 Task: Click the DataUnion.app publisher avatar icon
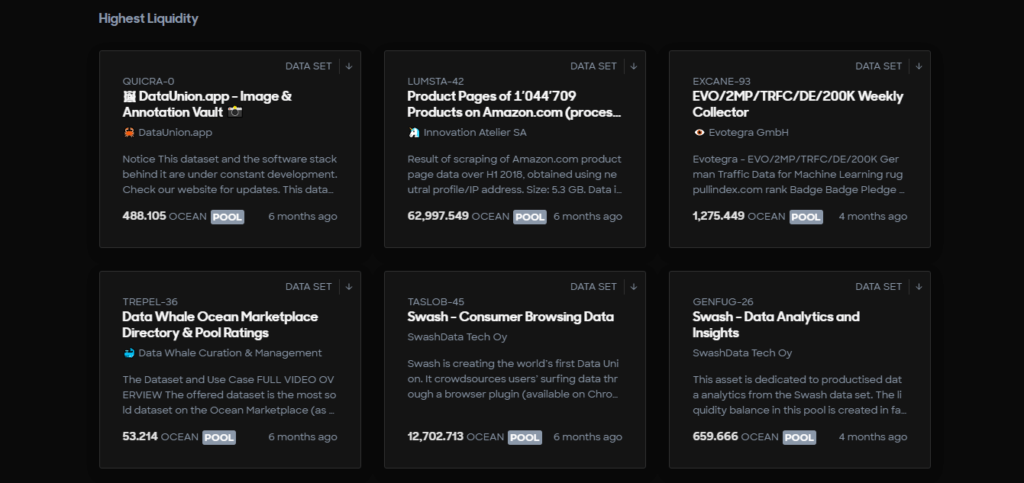129,132
